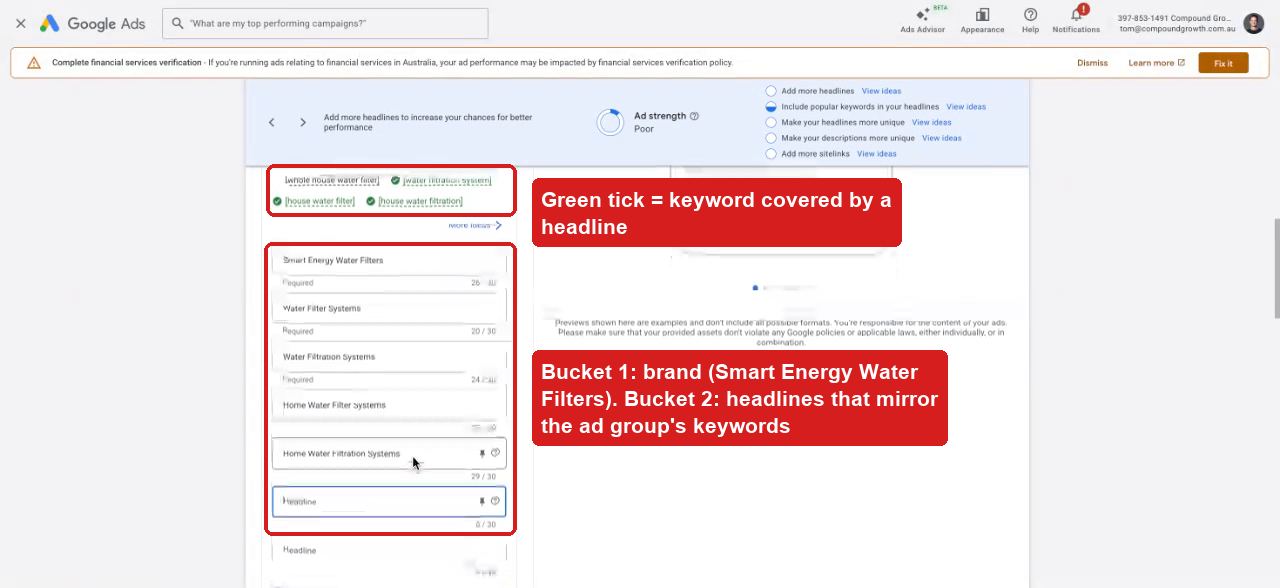Pin the empty focused headline field
The image size is (1280, 588).
point(482,501)
